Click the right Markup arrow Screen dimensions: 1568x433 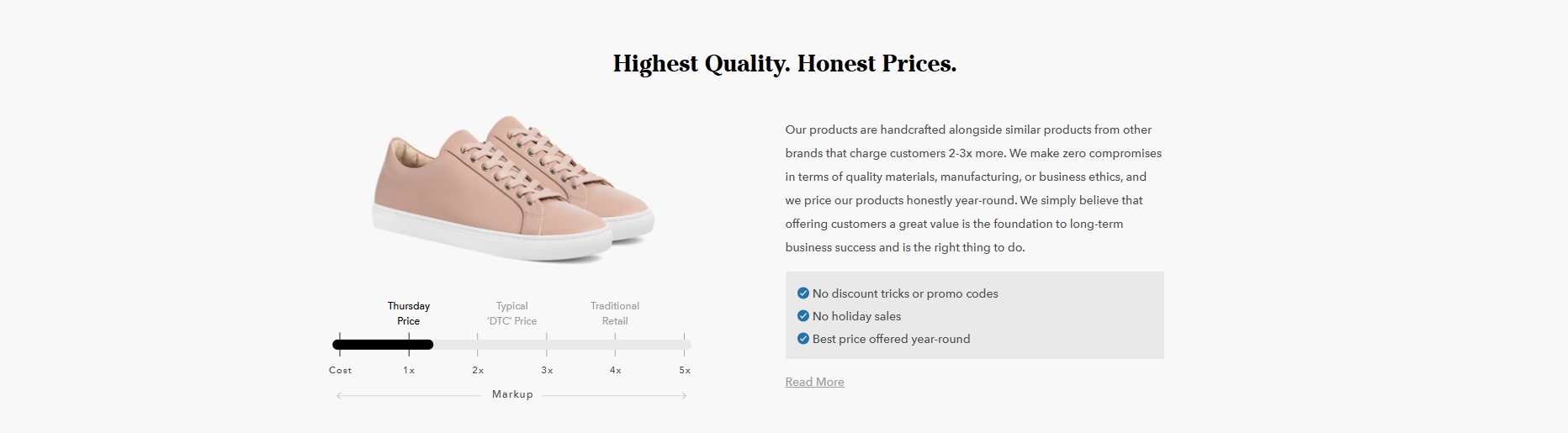(x=615, y=395)
